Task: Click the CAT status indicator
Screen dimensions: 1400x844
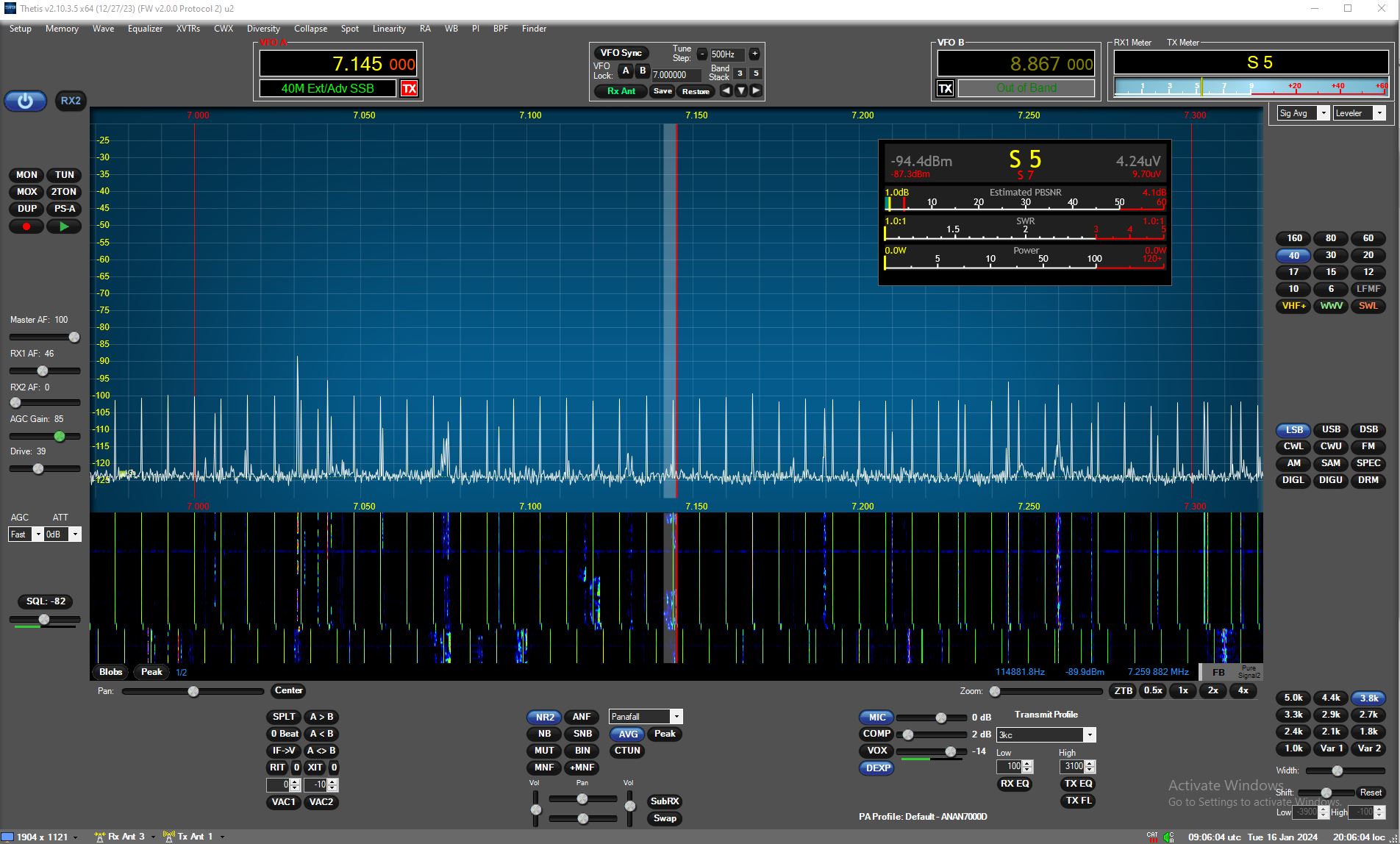Action: [1152, 837]
